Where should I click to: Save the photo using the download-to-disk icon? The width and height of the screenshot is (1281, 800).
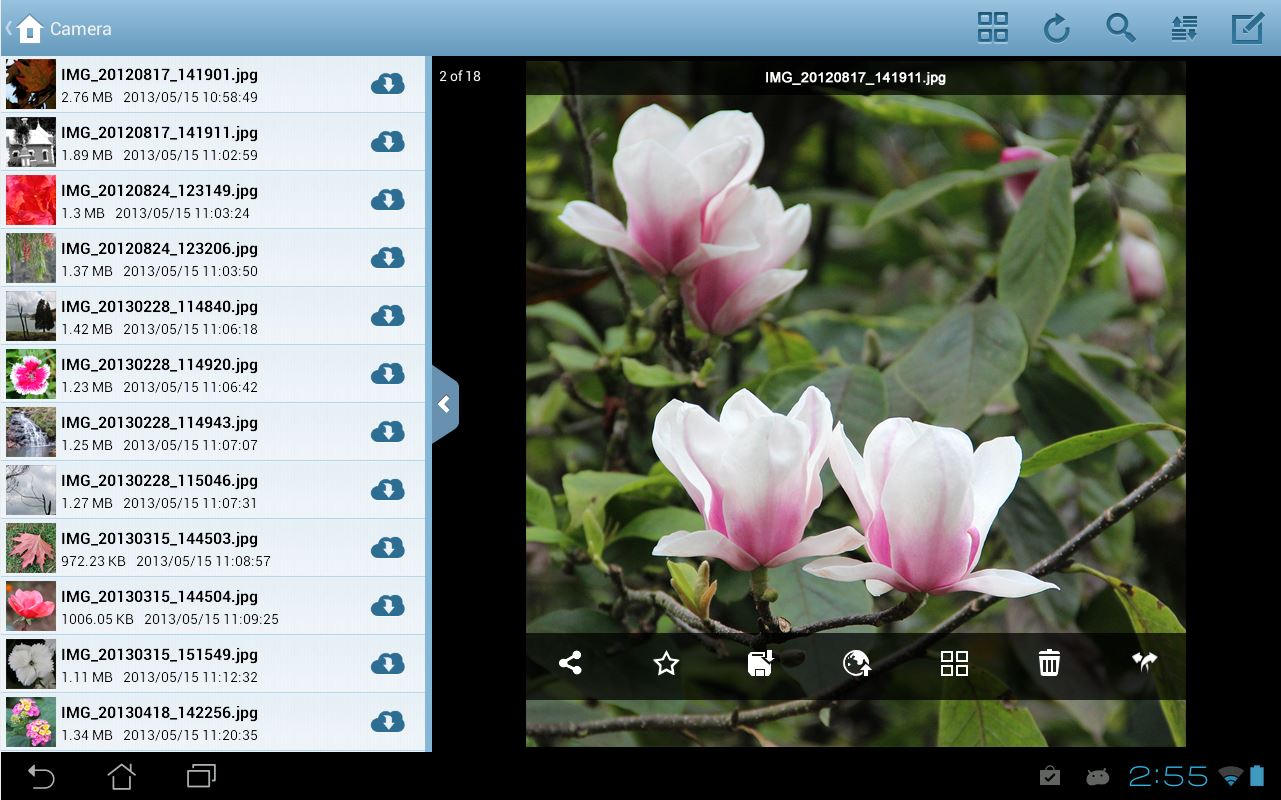tap(761, 663)
